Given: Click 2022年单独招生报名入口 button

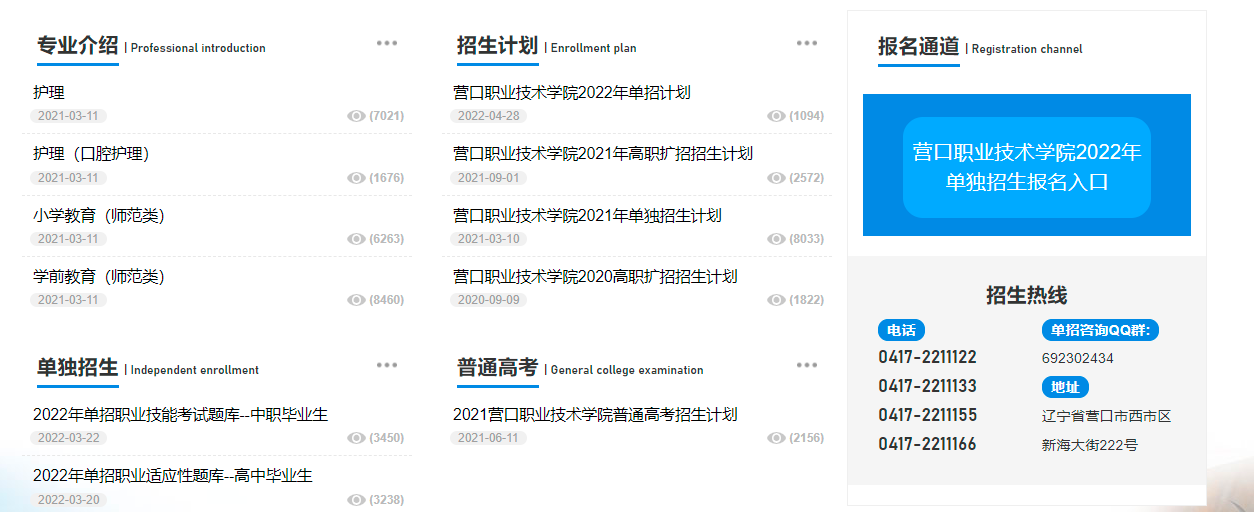Looking at the screenshot, I should pyautogui.click(x=1027, y=167).
